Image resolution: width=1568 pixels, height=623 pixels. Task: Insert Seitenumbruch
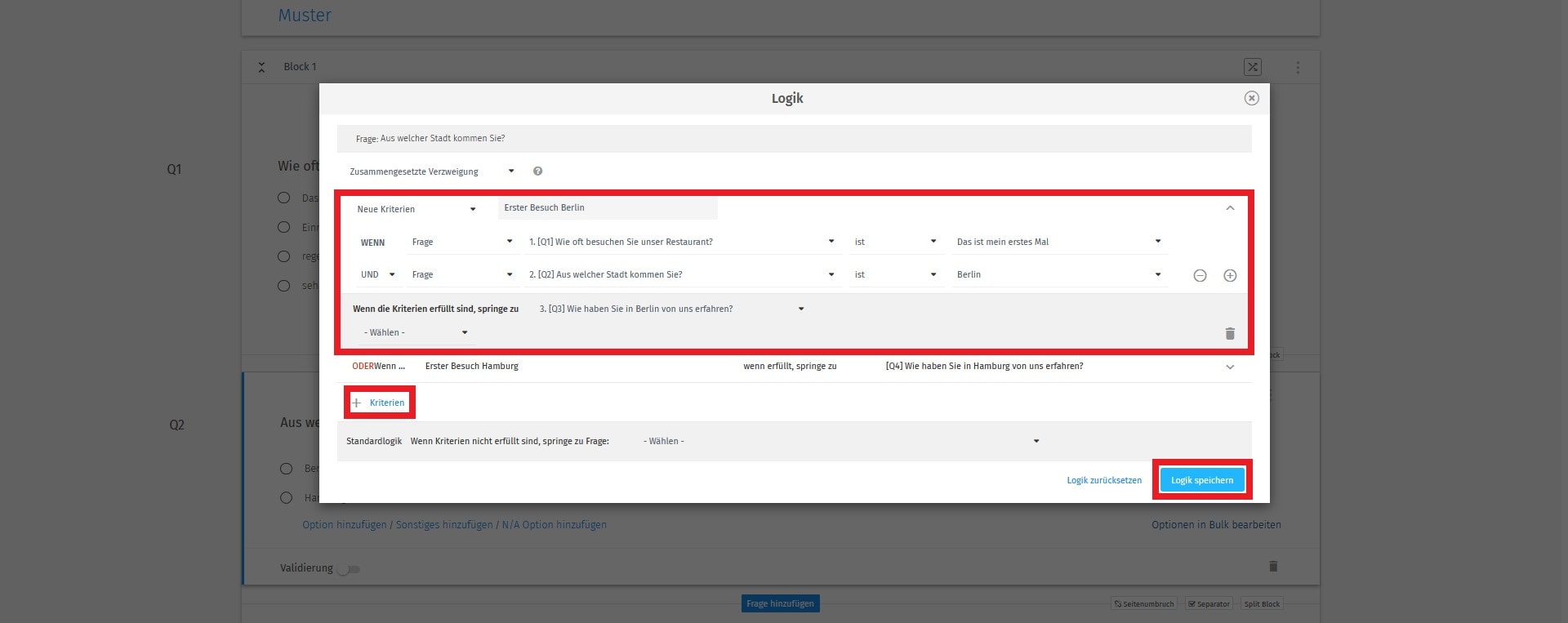tap(1144, 604)
